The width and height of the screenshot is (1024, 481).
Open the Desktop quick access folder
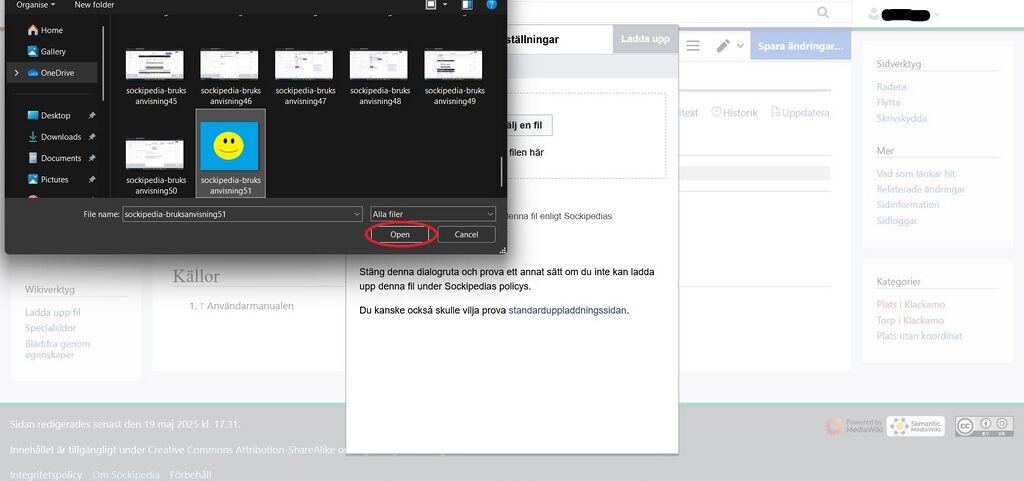point(55,116)
